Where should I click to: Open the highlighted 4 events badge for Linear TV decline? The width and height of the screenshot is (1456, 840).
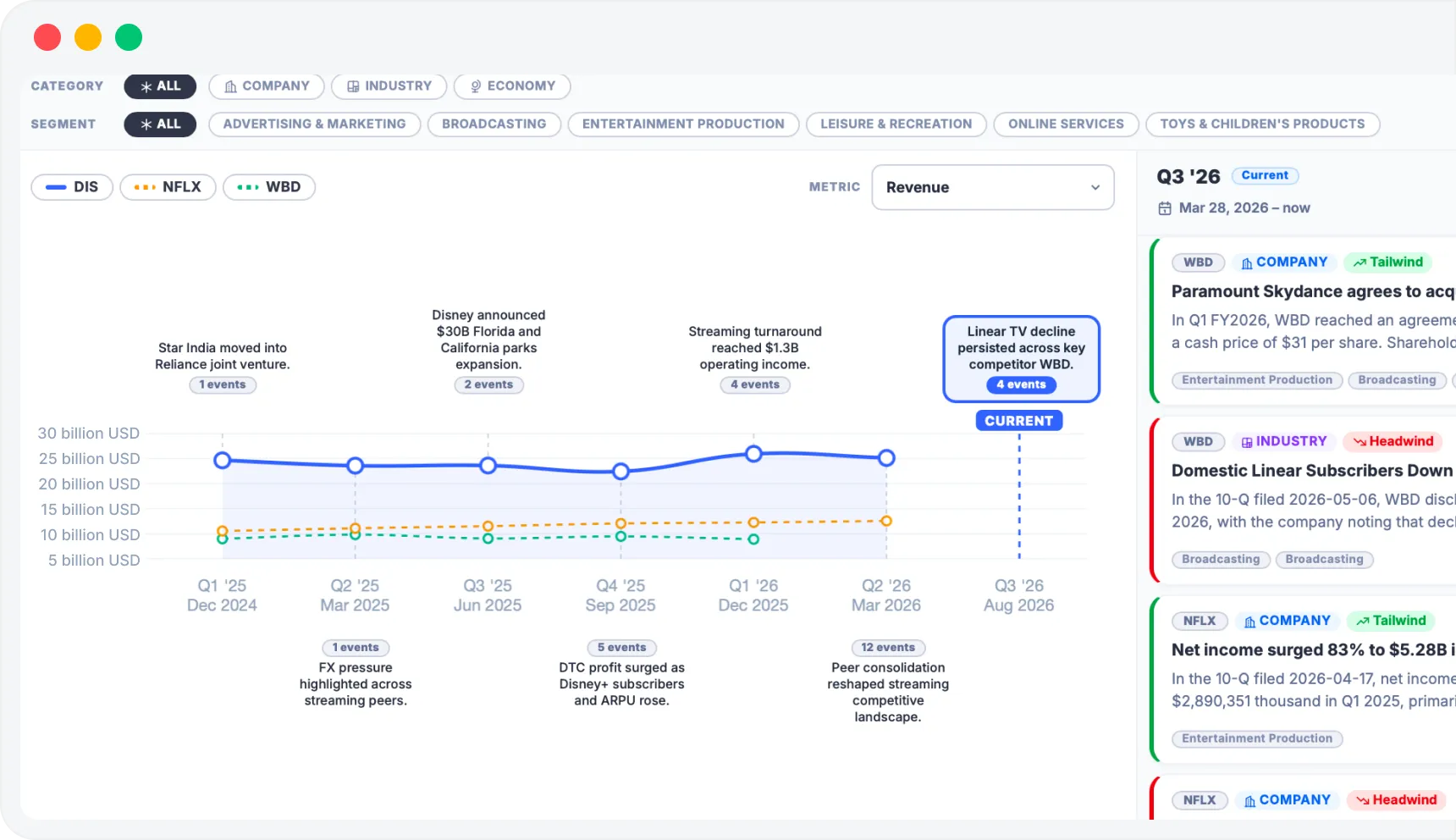(1021, 384)
